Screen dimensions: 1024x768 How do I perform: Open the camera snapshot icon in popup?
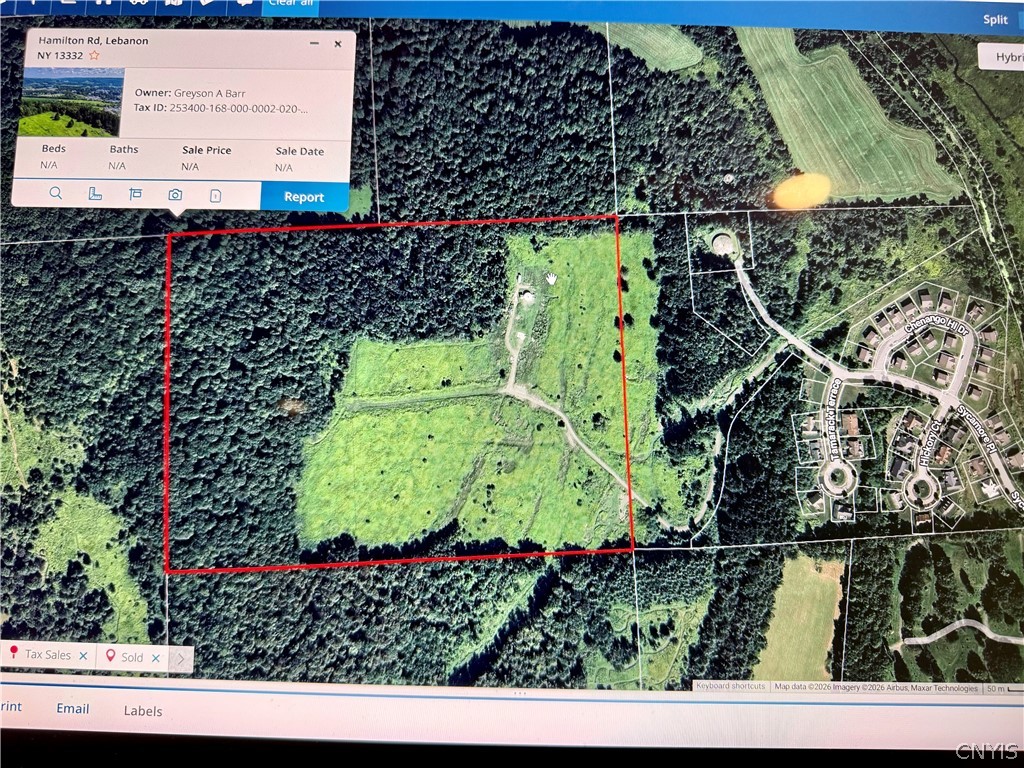pyautogui.click(x=175, y=195)
